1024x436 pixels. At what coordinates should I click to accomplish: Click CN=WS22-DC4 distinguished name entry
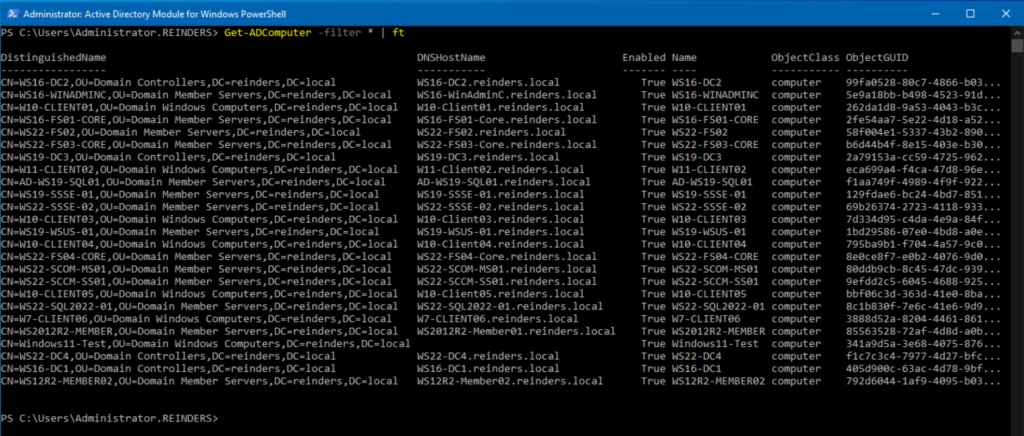[168, 355]
